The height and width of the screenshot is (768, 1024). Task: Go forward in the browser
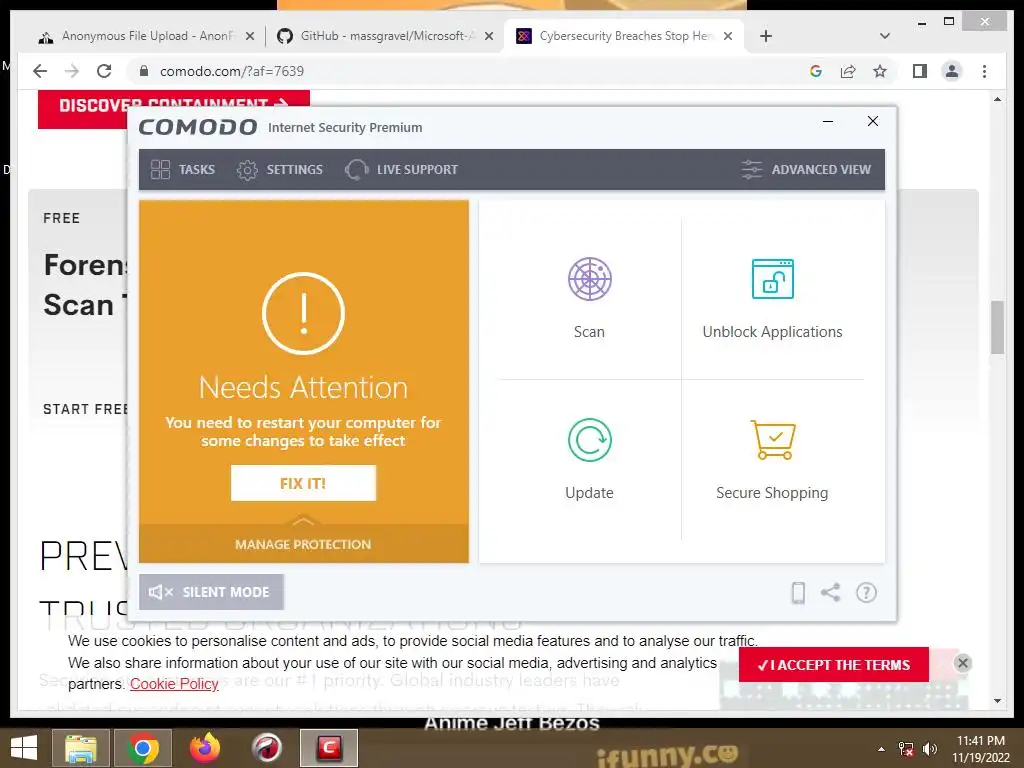pos(72,71)
